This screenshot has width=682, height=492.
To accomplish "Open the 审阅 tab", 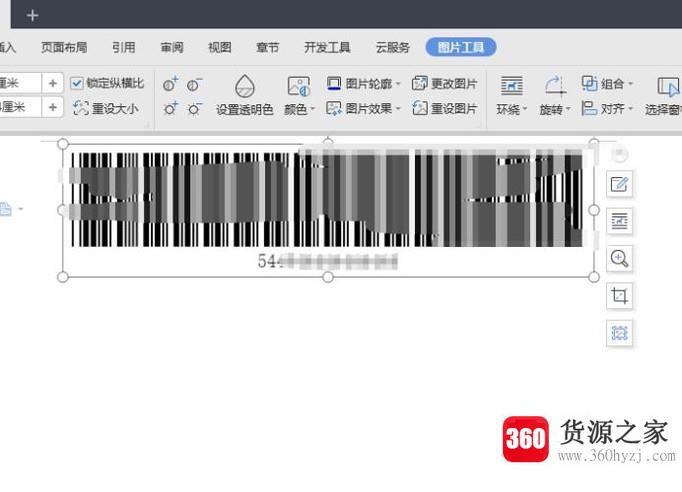I will point(172,47).
